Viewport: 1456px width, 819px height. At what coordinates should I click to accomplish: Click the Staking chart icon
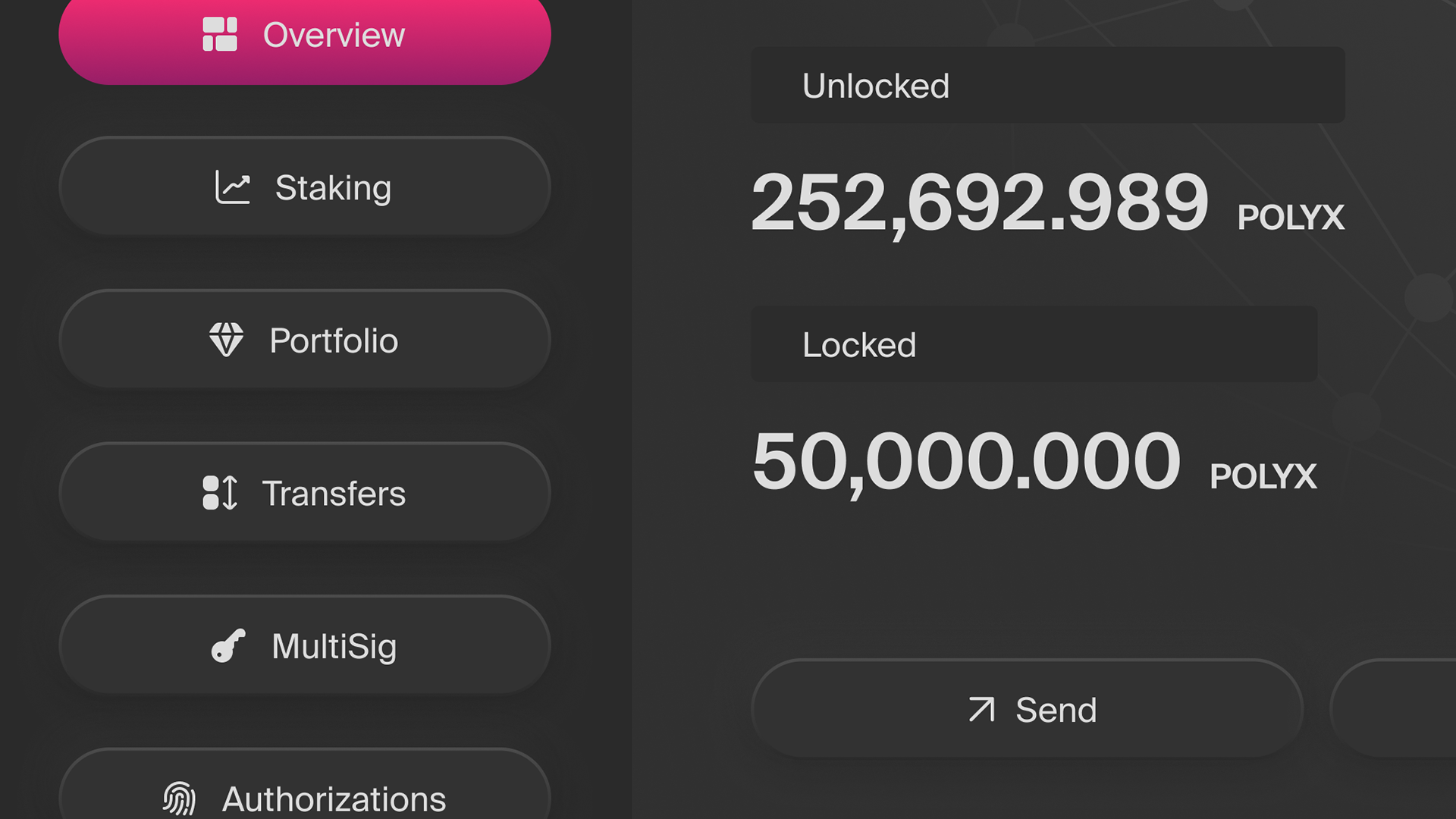click(x=233, y=187)
